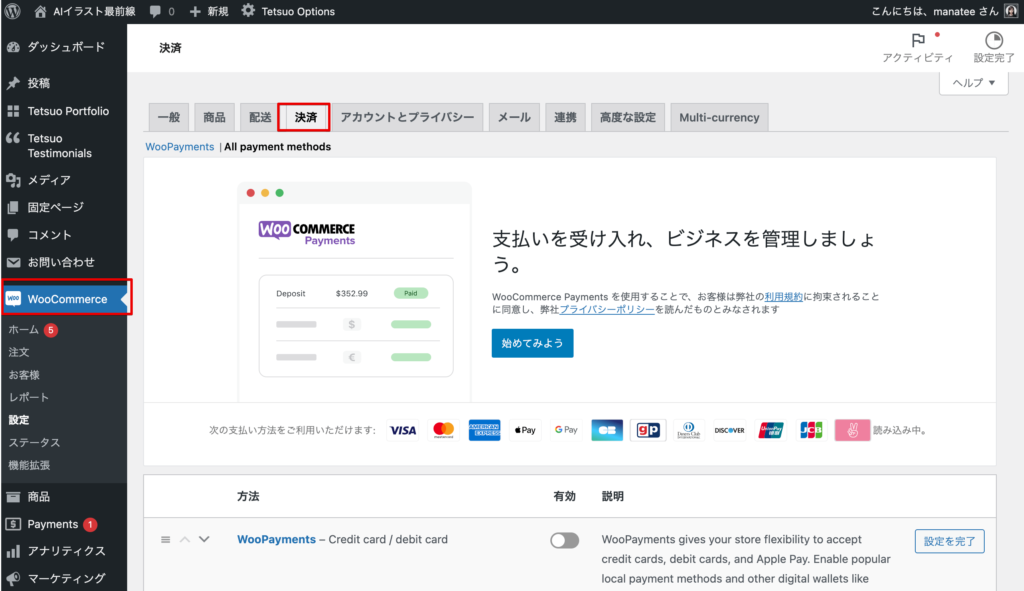Open the Activity flag icon
The image size is (1024, 591).
tap(917, 41)
